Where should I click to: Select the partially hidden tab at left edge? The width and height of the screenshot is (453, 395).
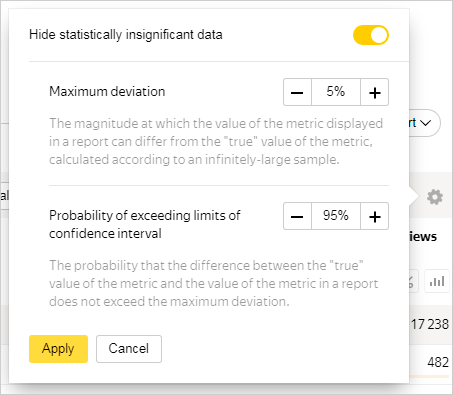coord(4,196)
